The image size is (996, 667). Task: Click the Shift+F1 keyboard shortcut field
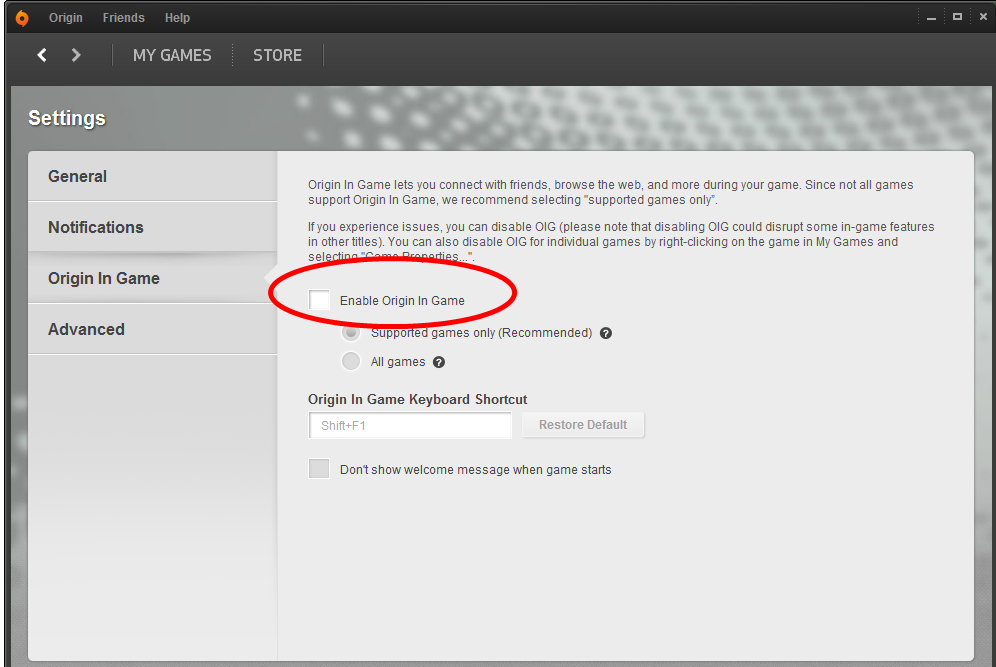[x=410, y=425]
